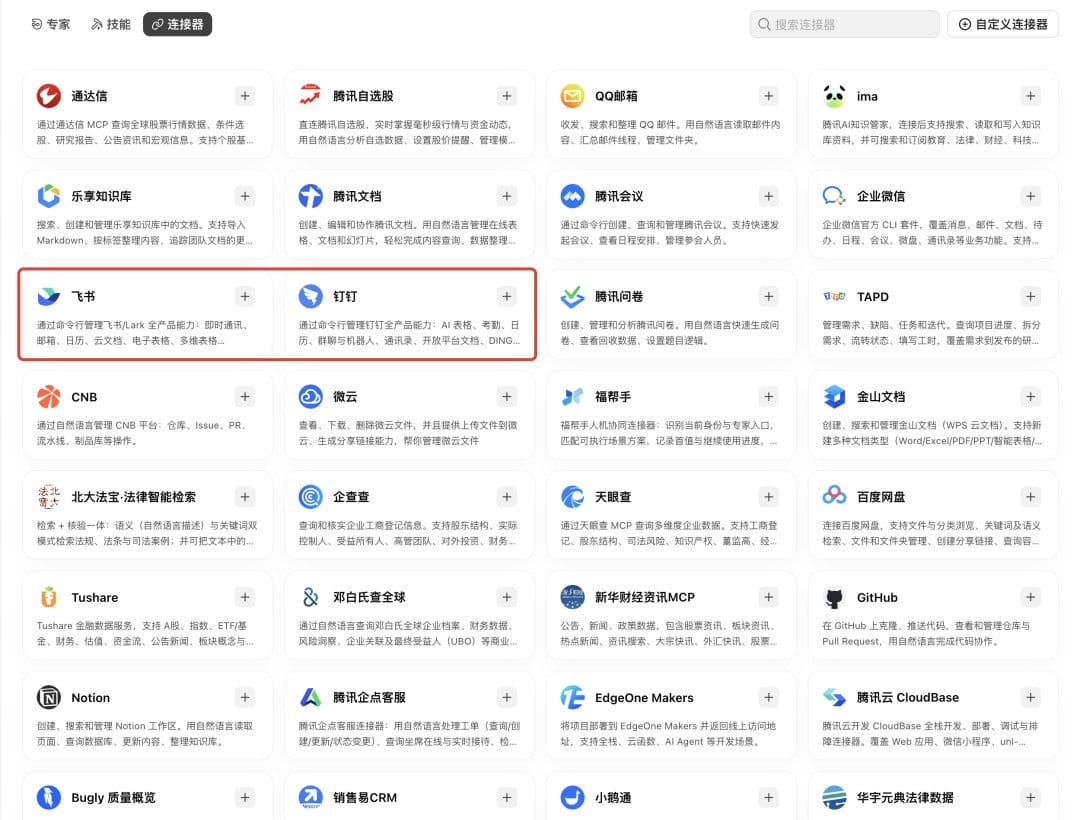1080x820 pixels.
Task: Click the 小鹅通 logo icon
Action: (x=572, y=797)
